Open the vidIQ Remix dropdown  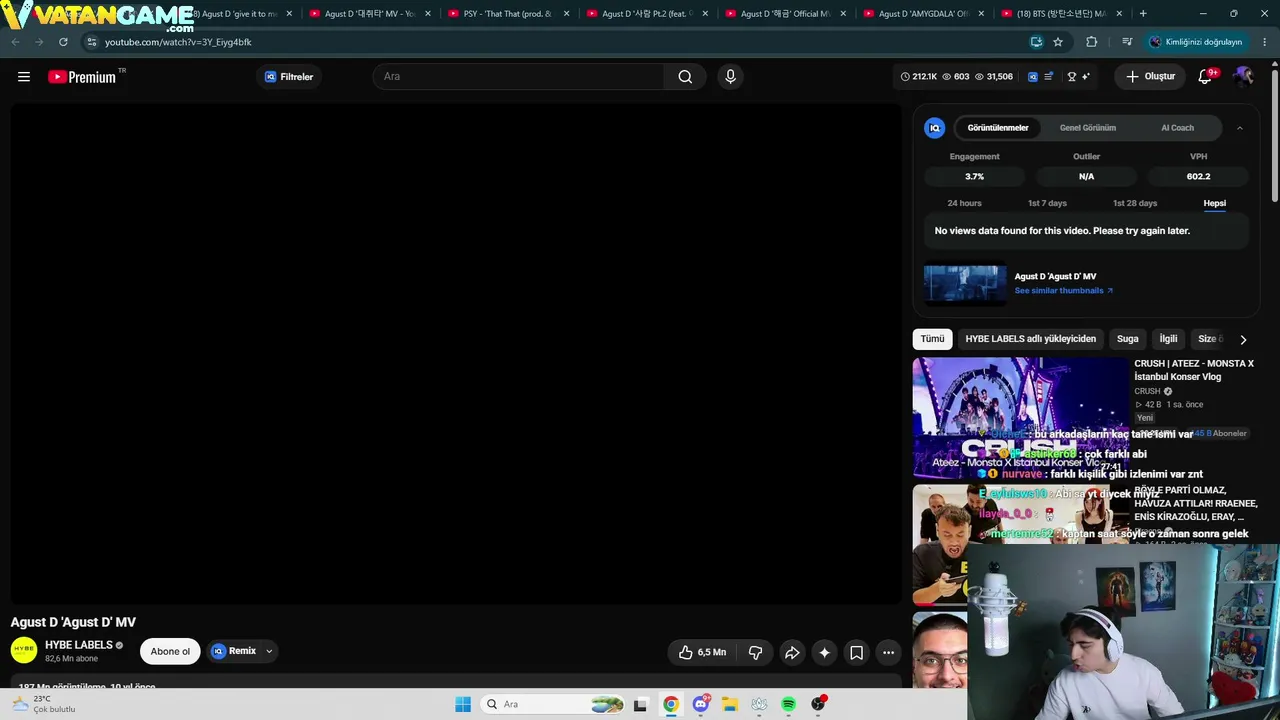(x=242, y=651)
